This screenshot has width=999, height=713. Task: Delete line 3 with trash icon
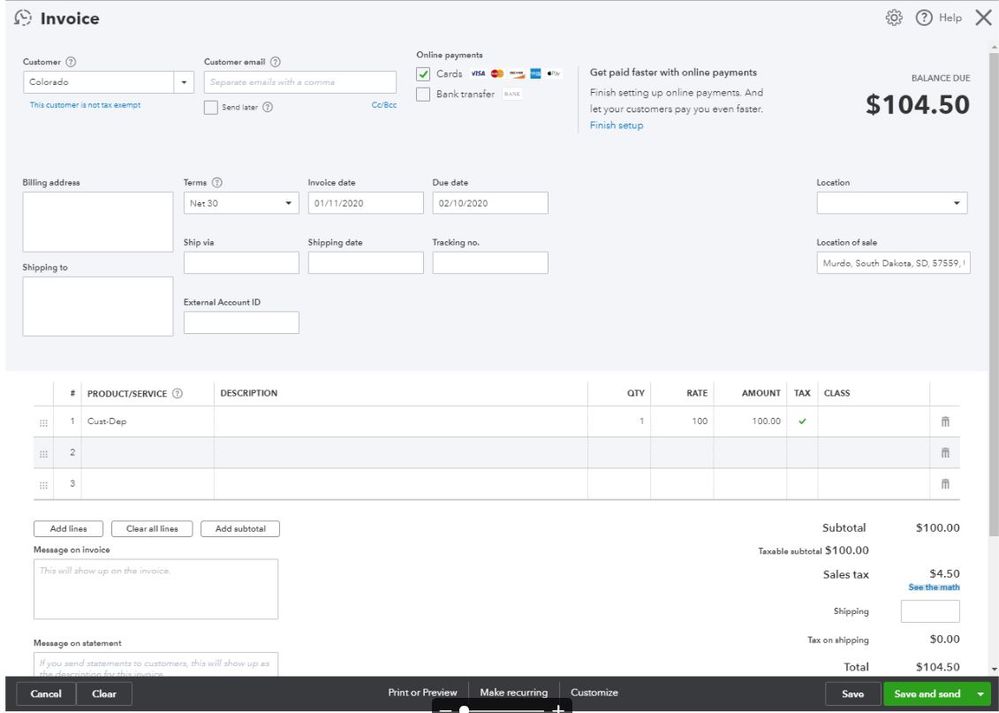click(x=945, y=484)
